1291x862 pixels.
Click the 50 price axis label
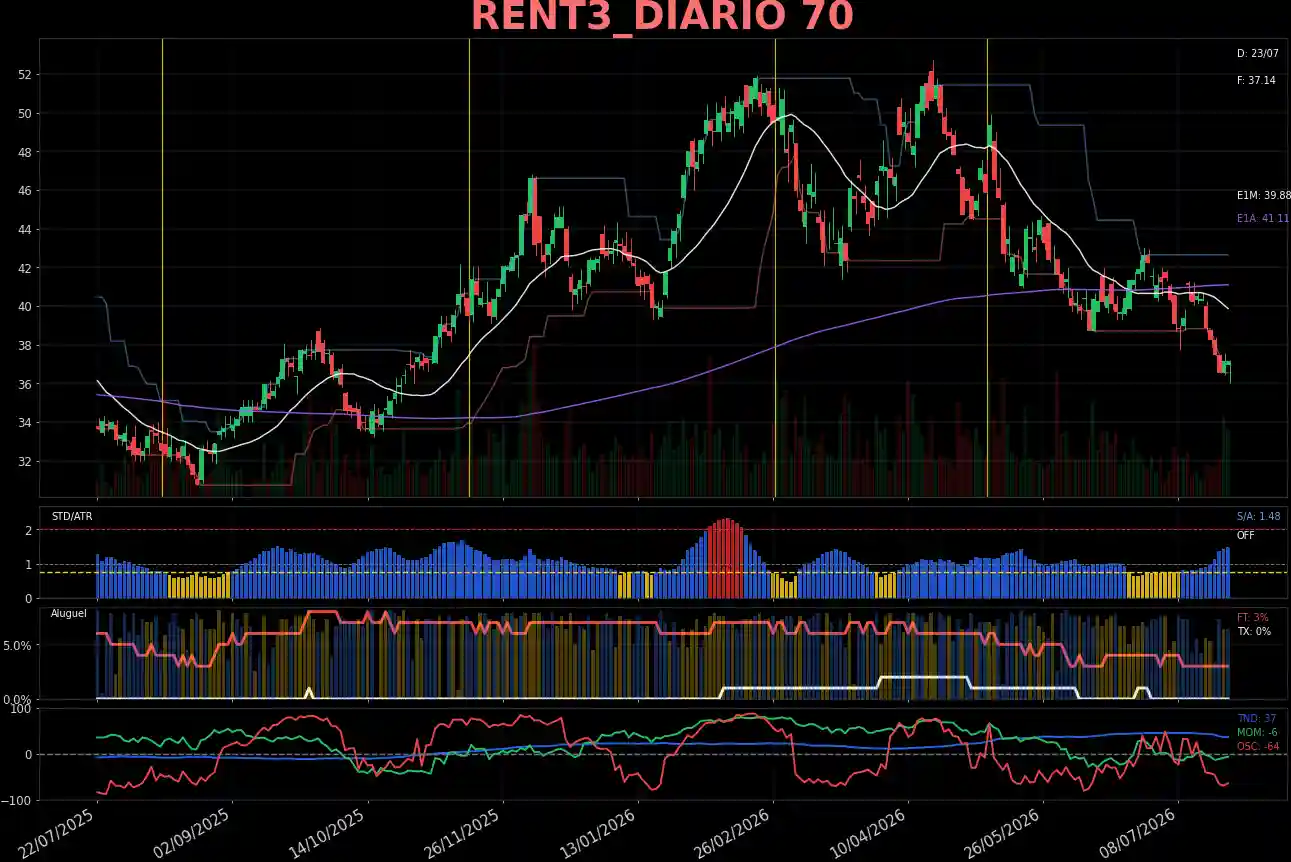tap(25, 114)
